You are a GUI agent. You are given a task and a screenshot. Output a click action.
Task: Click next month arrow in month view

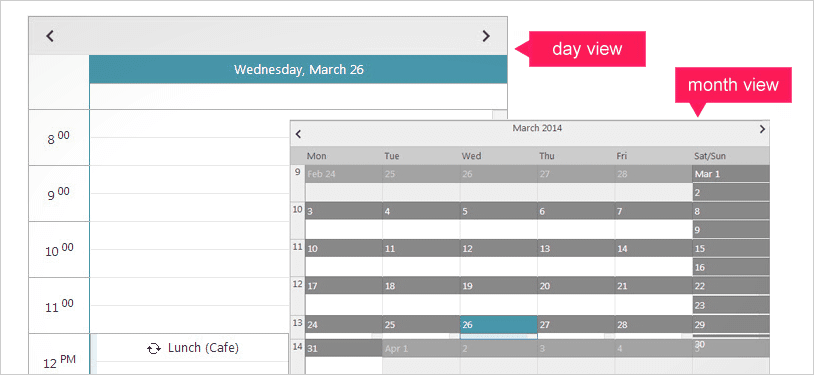coord(762,129)
